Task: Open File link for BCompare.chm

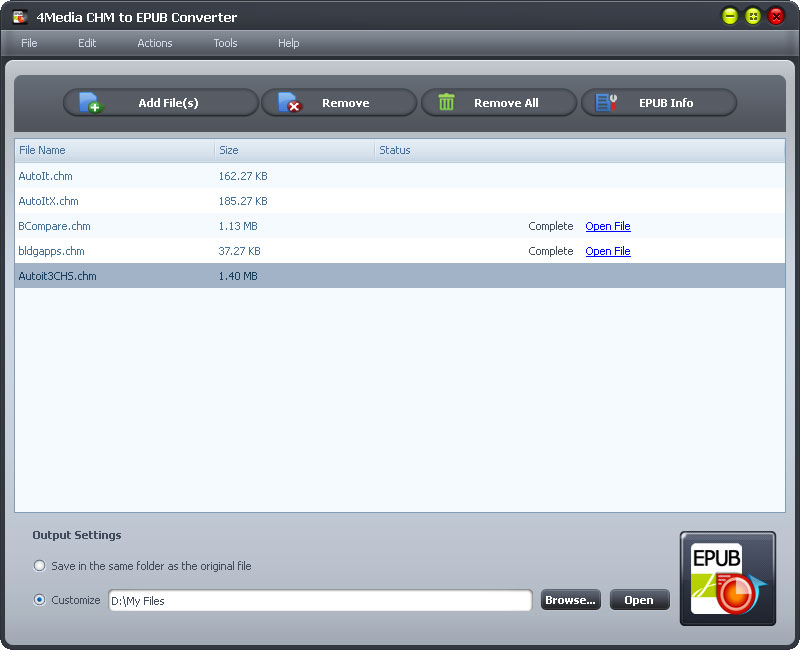Action: [x=608, y=226]
